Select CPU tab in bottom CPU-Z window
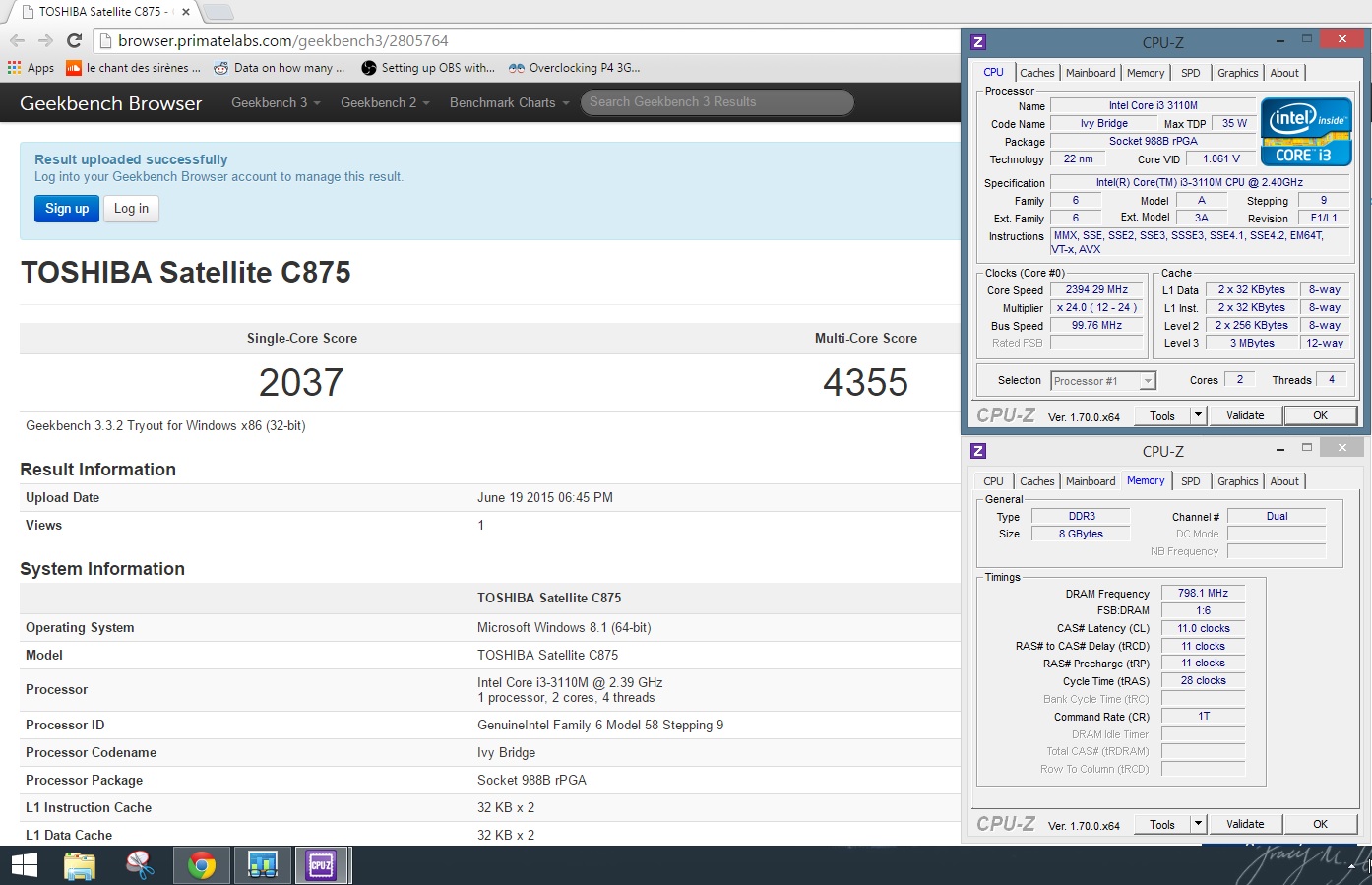The height and width of the screenshot is (885, 1372). click(x=993, y=481)
